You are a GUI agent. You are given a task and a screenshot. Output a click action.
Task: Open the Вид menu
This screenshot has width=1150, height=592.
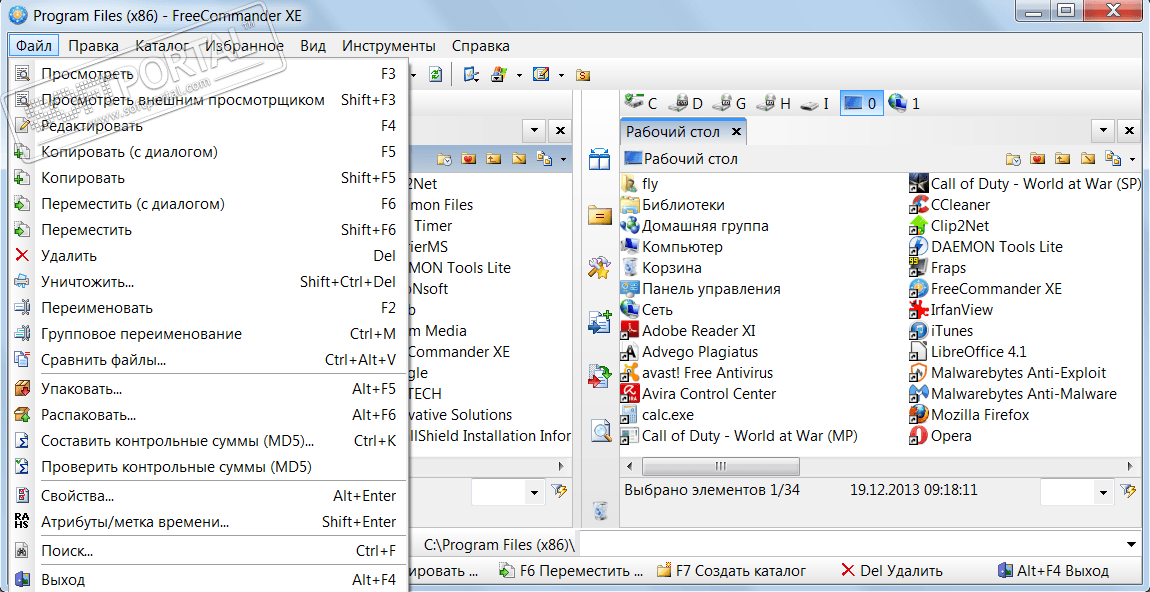(x=313, y=45)
